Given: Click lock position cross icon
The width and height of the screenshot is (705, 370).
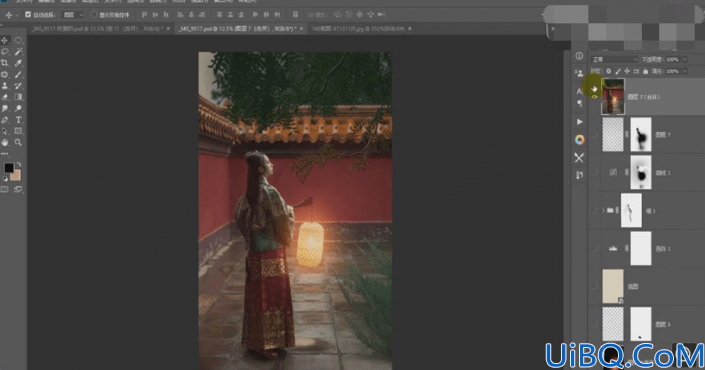Looking at the screenshot, I should pyautogui.click(x=627, y=71).
